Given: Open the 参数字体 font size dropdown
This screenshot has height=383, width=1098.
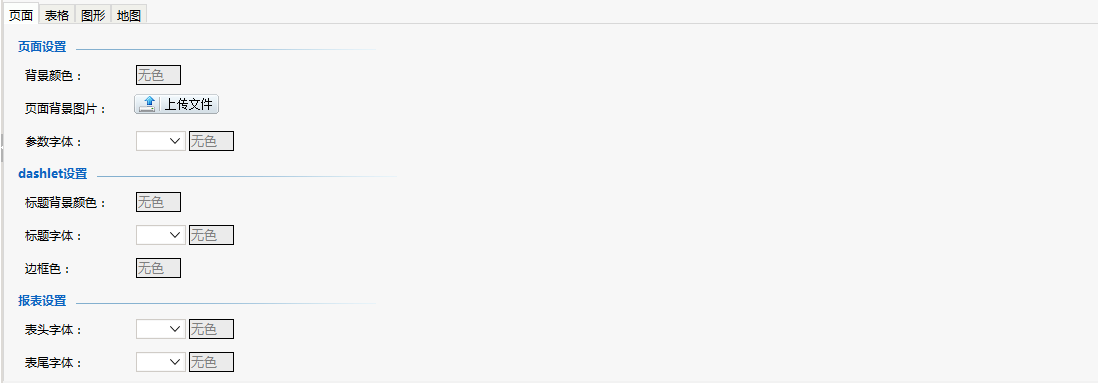Looking at the screenshot, I should point(161,141).
